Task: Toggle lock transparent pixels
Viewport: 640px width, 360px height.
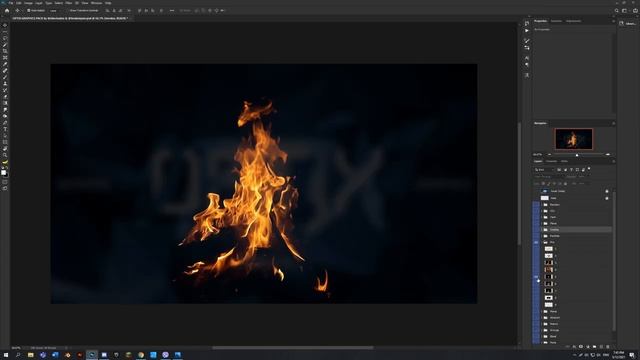Action: click(x=543, y=184)
